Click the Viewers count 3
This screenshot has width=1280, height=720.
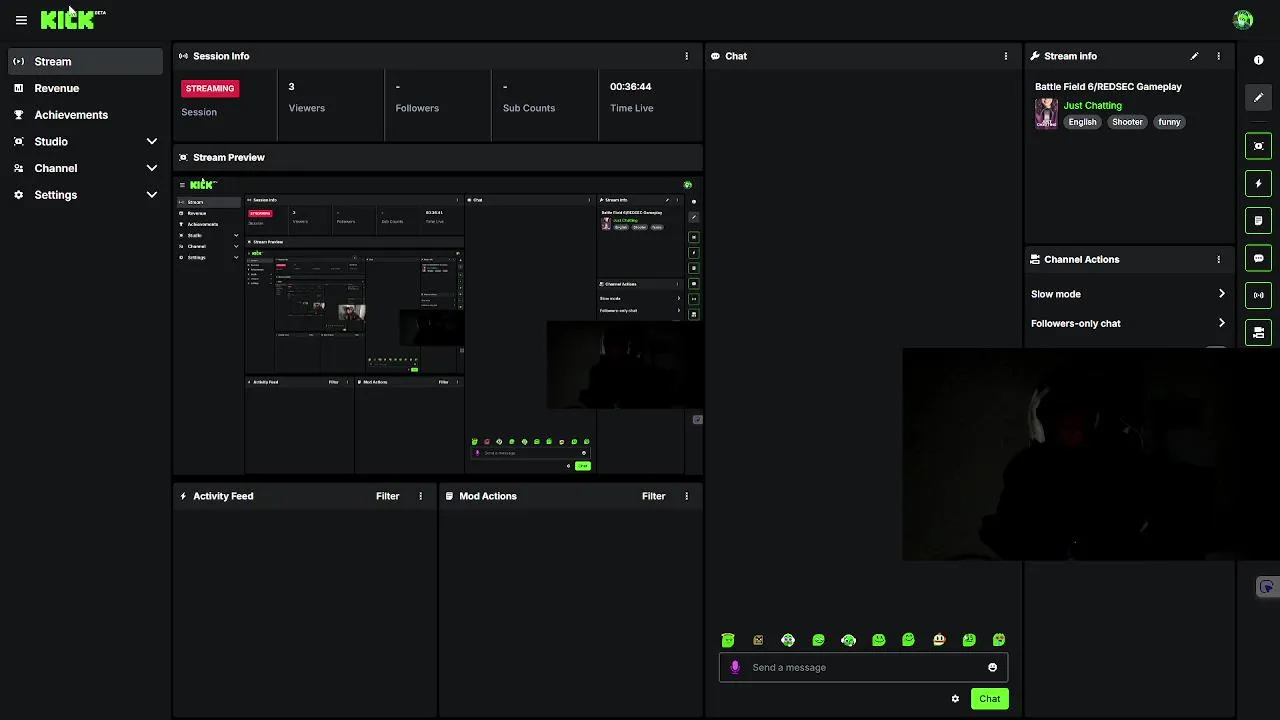pyautogui.click(x=291, y=87)
